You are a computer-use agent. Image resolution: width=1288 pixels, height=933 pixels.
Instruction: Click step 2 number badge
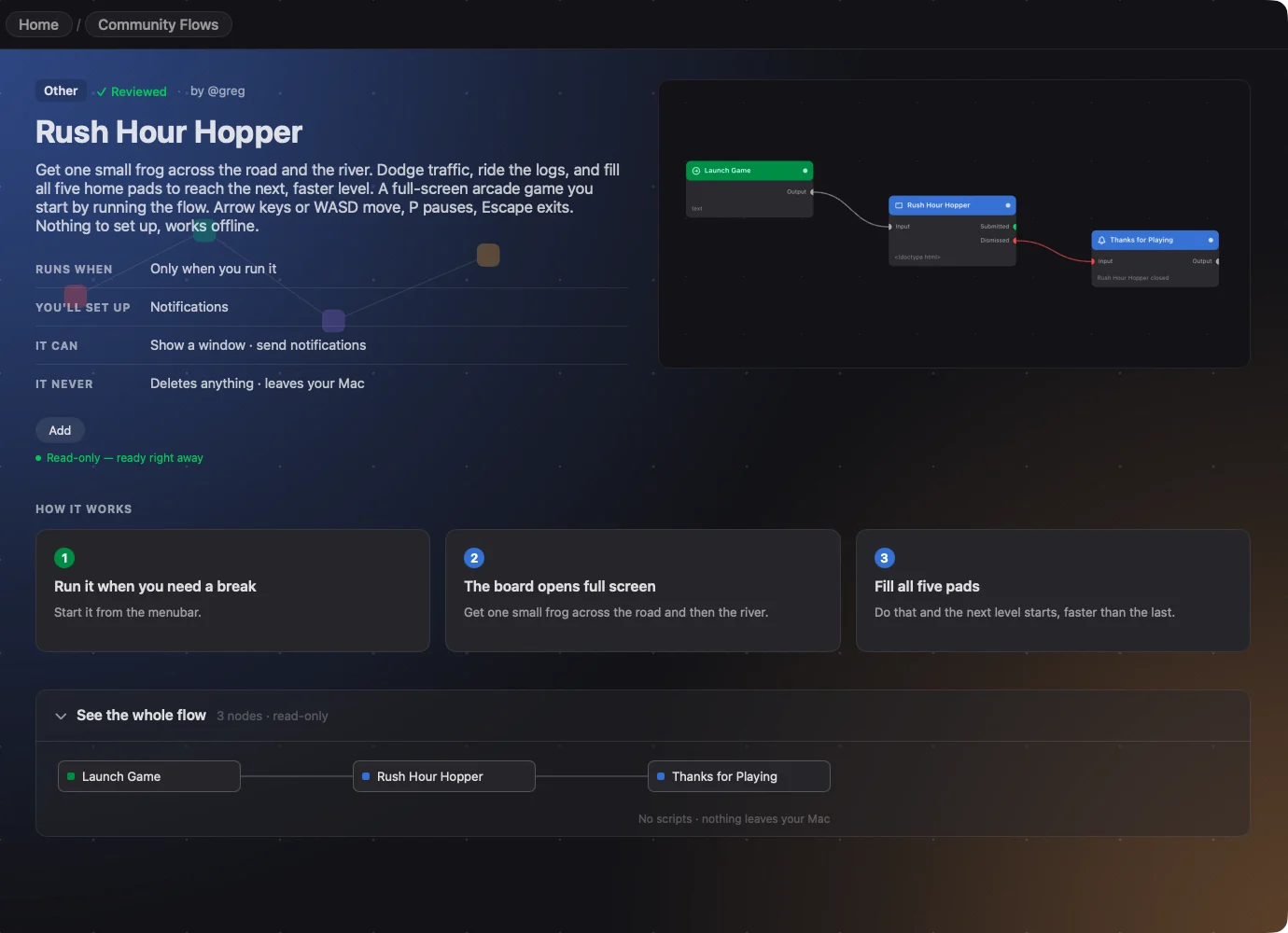coord(474,558)
